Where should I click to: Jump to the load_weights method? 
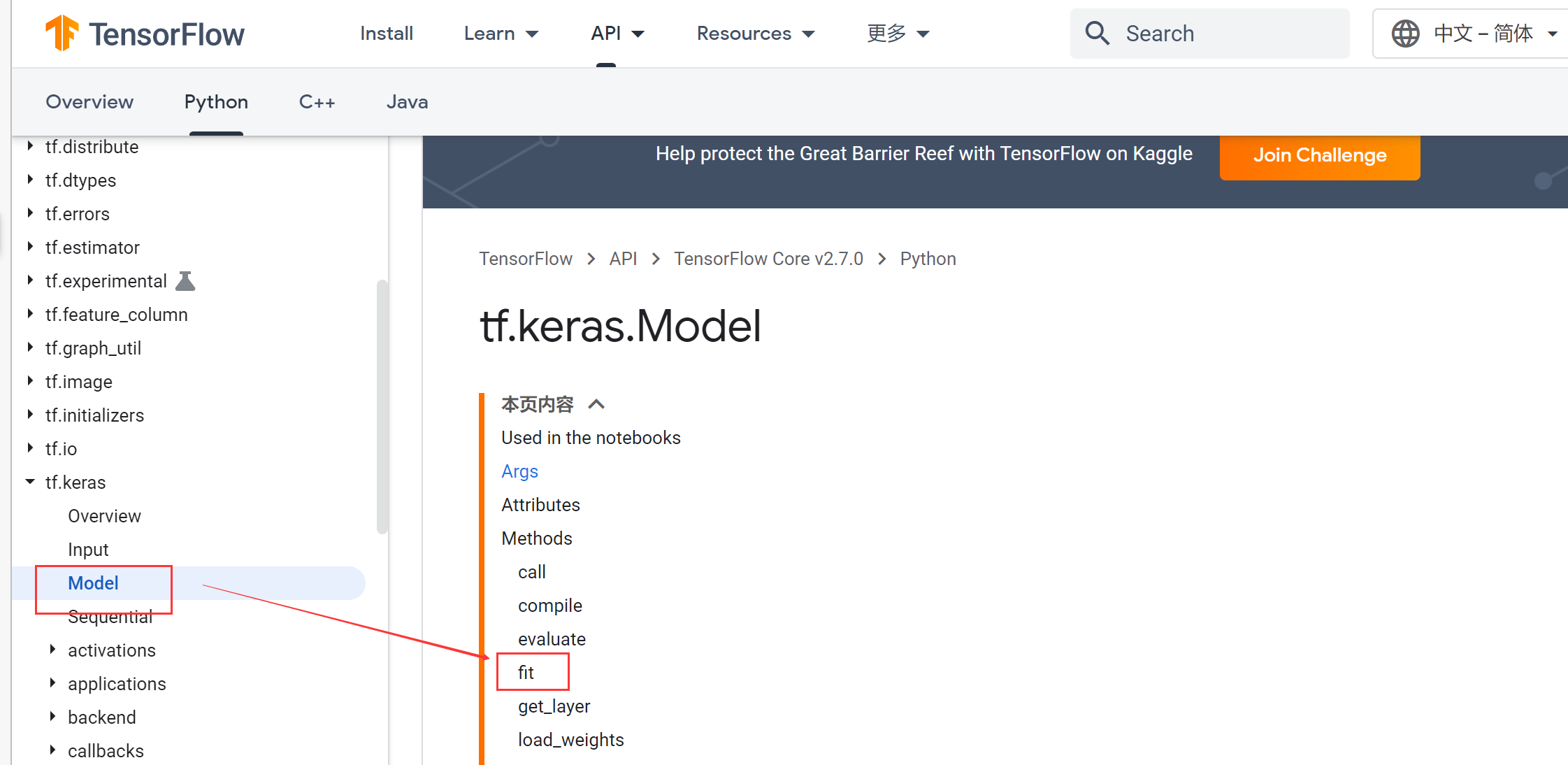coord(571,740)
